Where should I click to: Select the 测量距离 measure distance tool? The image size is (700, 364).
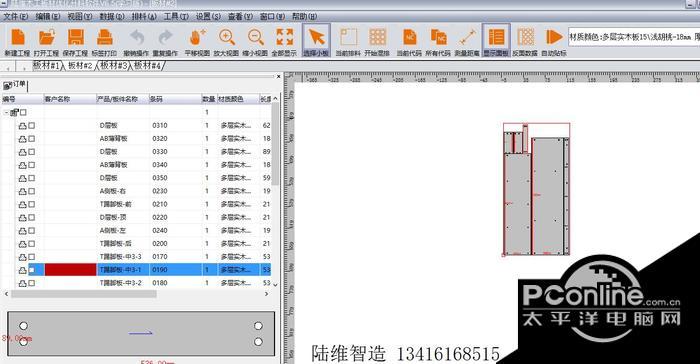[467, 38]
